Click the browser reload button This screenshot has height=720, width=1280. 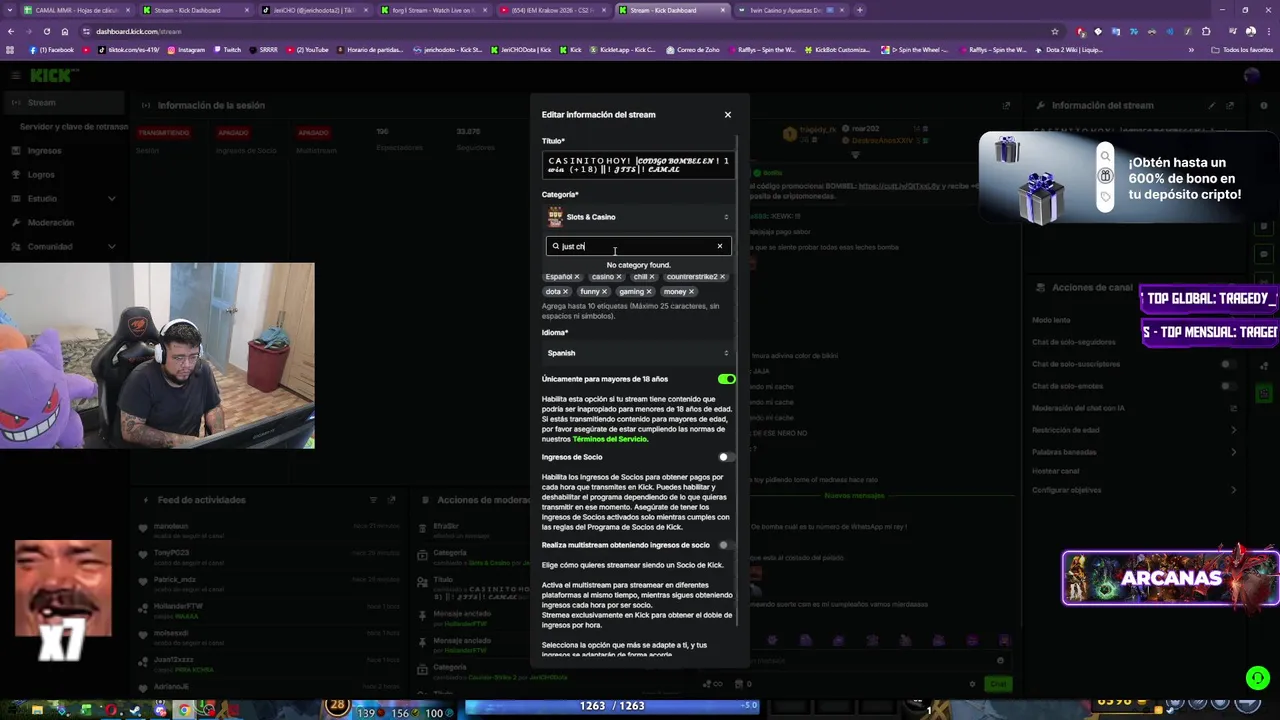[47, 31]
